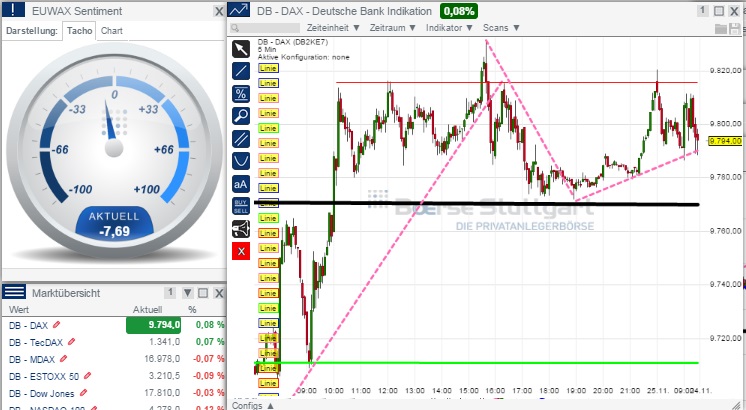
Task: Select the curve drawing tool
Action: [241, 161]
